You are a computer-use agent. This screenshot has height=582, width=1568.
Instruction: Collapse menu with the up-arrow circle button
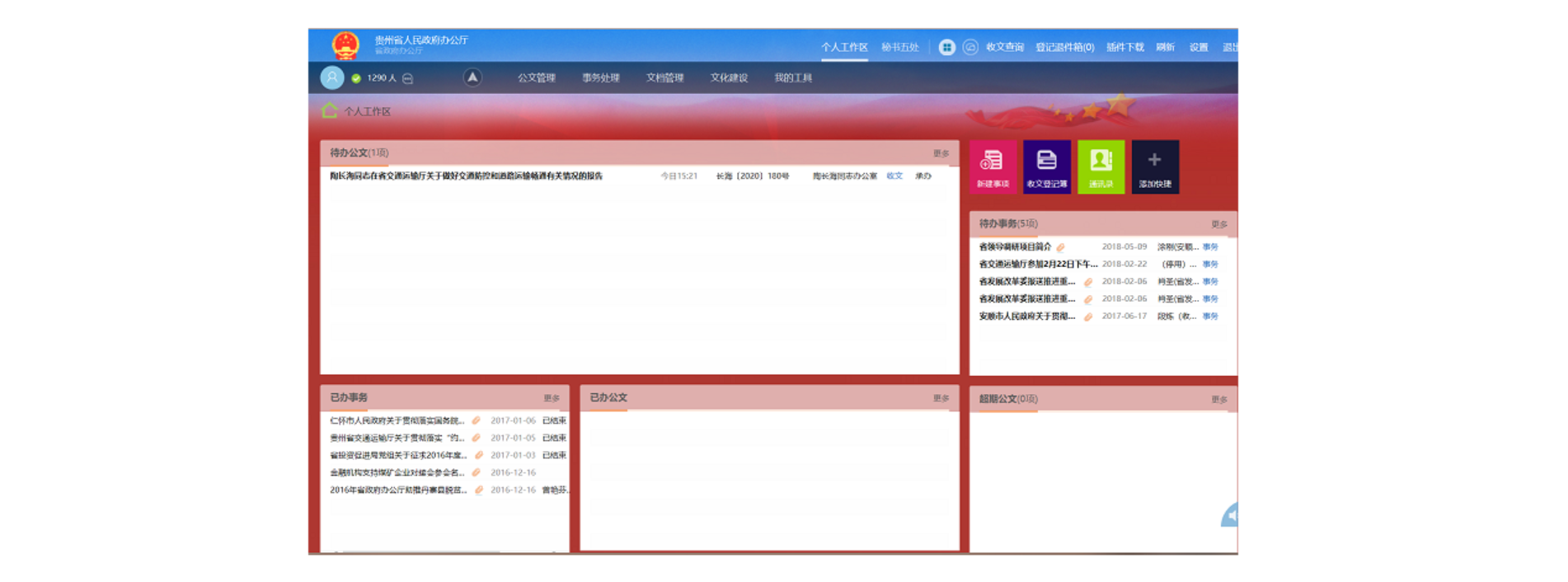click(x=472, y=77)
